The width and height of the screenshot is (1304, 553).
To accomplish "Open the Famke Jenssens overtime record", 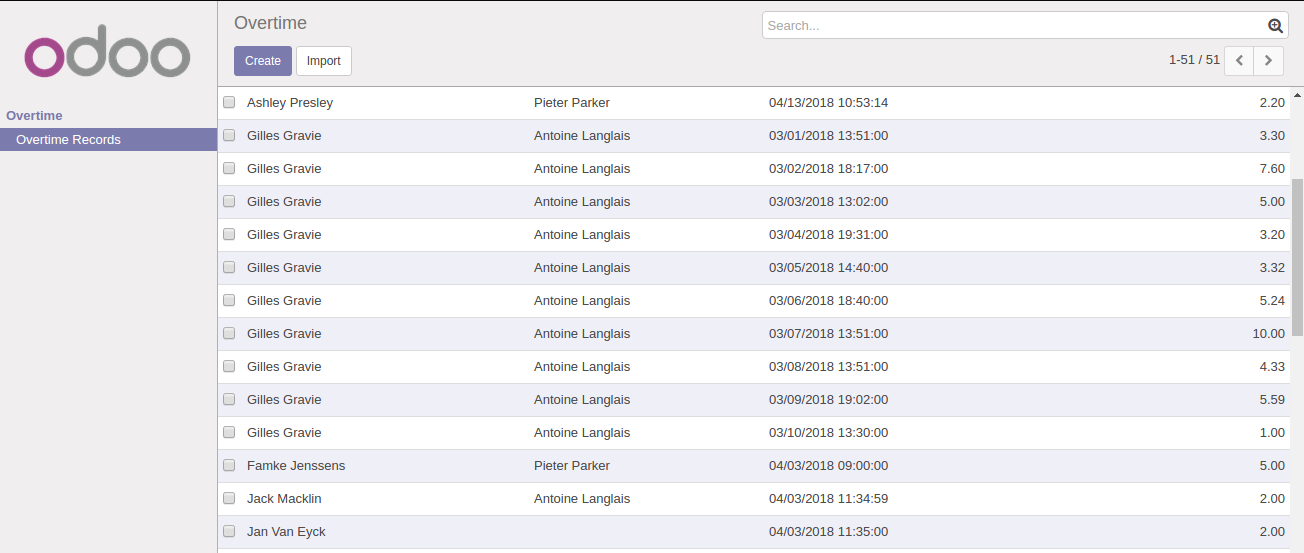I will tap(296, 466).
